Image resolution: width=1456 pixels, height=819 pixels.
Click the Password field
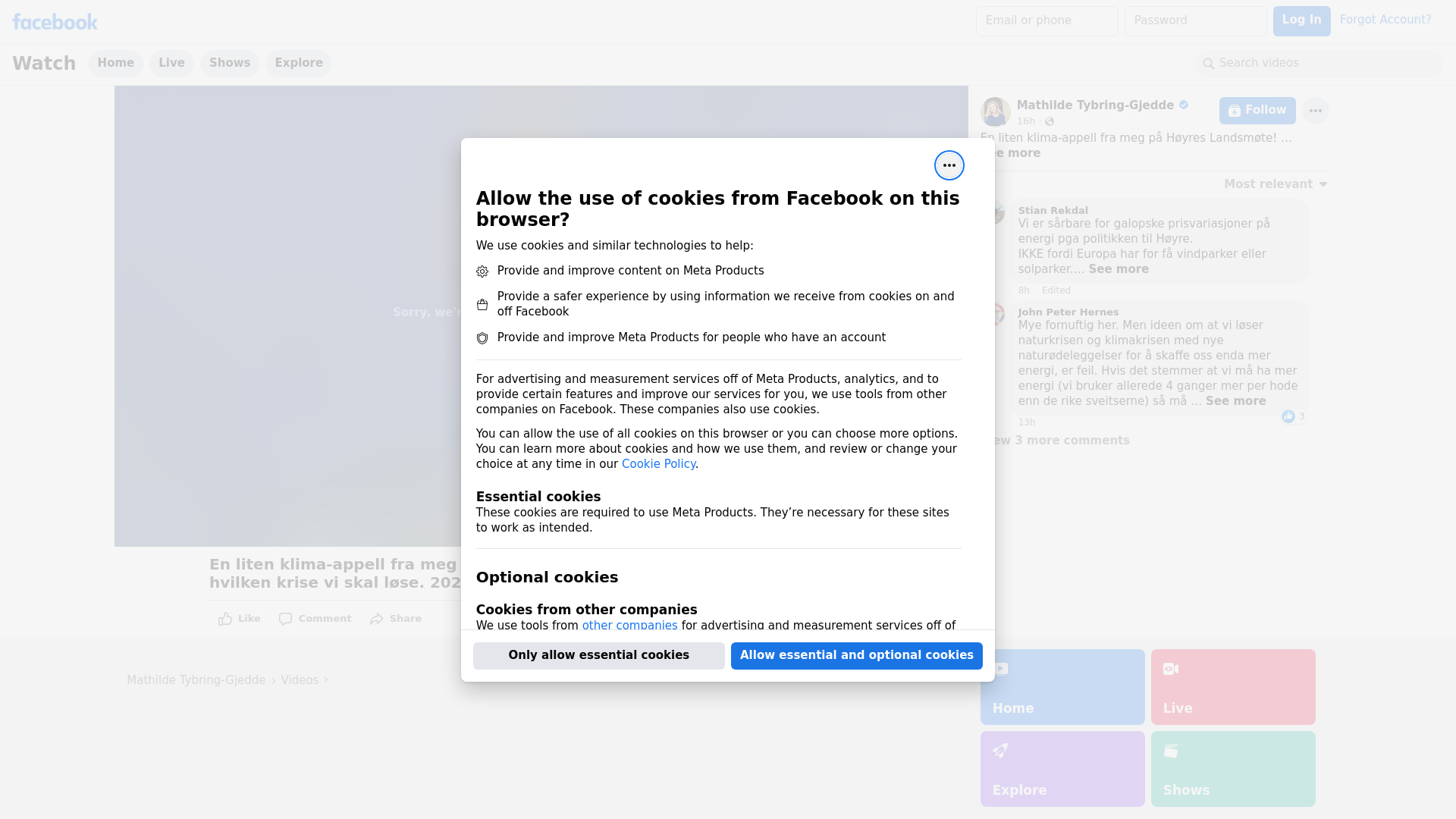tap(1195, 21)
